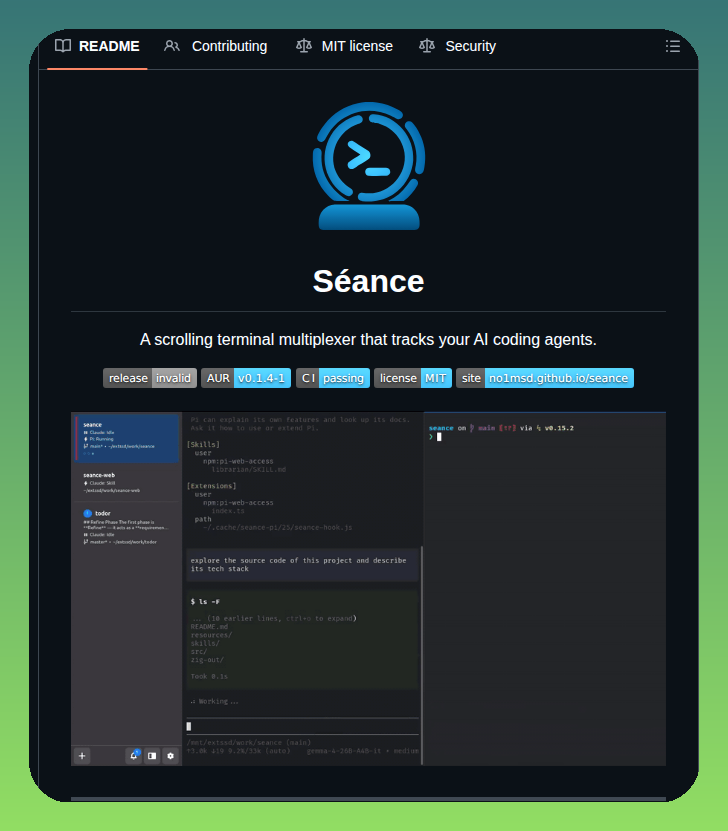The image size is (728, 831).
Task: Open the CI passing badge
Action: click(333, 378)
